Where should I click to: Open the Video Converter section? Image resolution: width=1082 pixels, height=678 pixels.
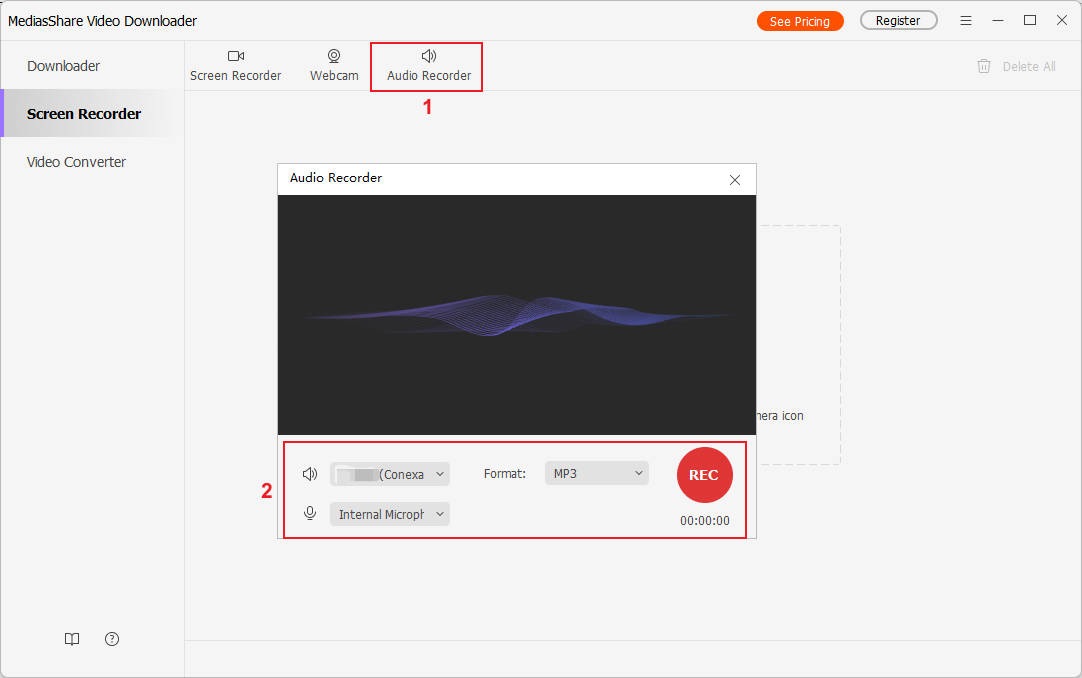(x=76, y=162)
